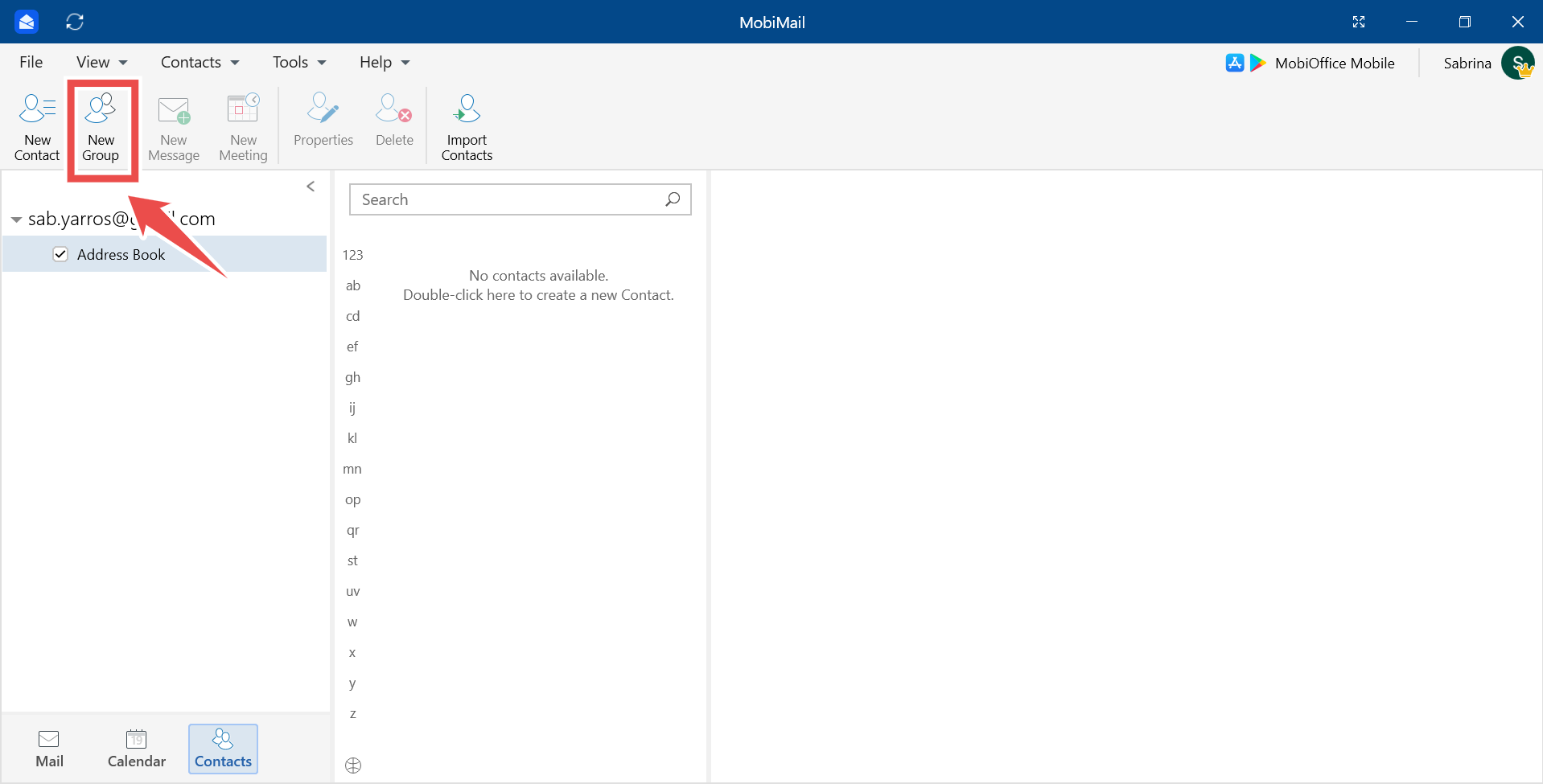Open the Help menu dropdown
Screen dimensions: 1543x784
[x=385, y=62]
